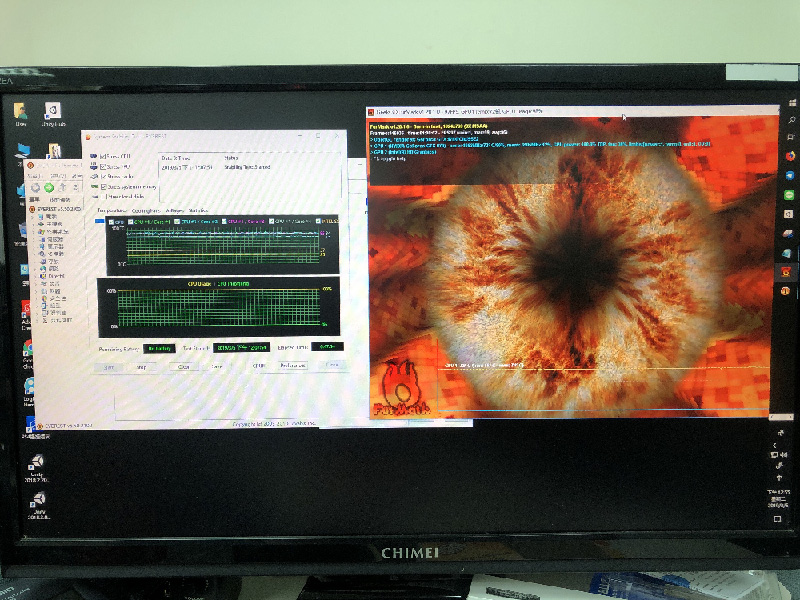Toggle the CPU checkbox above temperature graph
The image size is (800, 600).
[112, 222]
